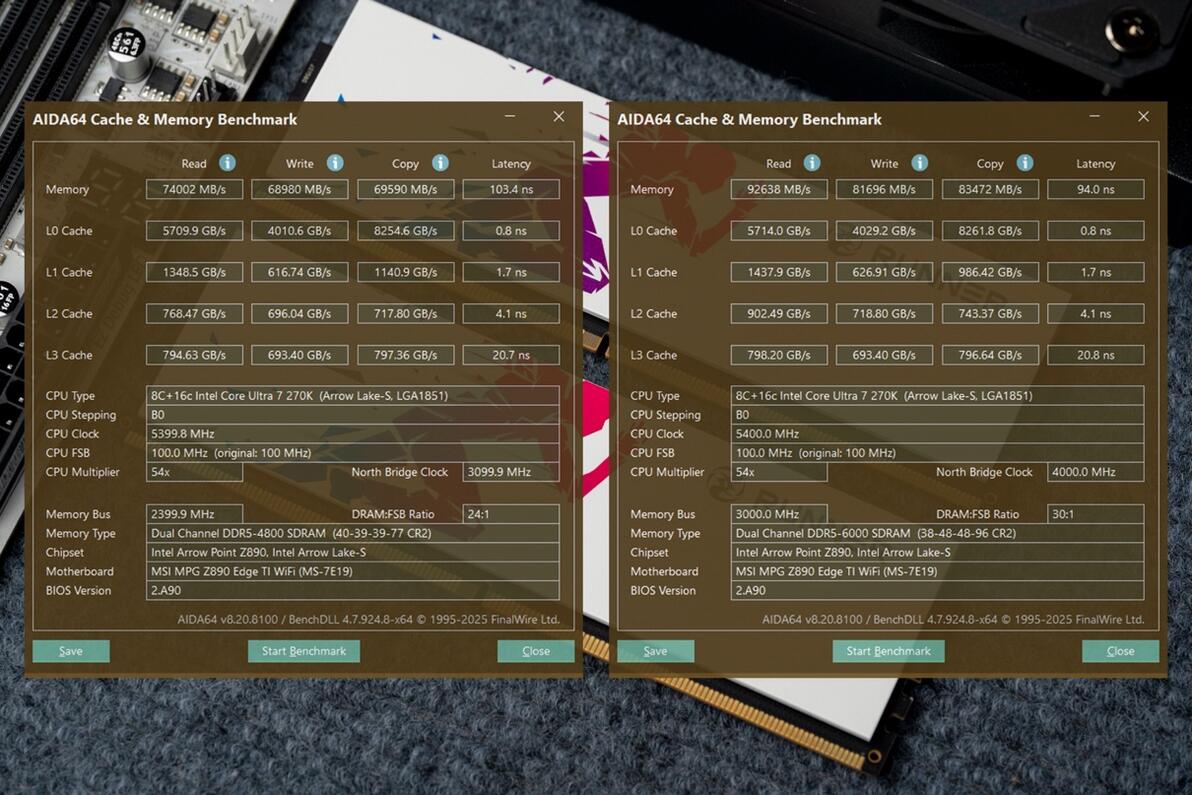Screen dimensions: 1192x795
Task: Click Memory Bus field 2399.9 MHz
Action: 195,514
